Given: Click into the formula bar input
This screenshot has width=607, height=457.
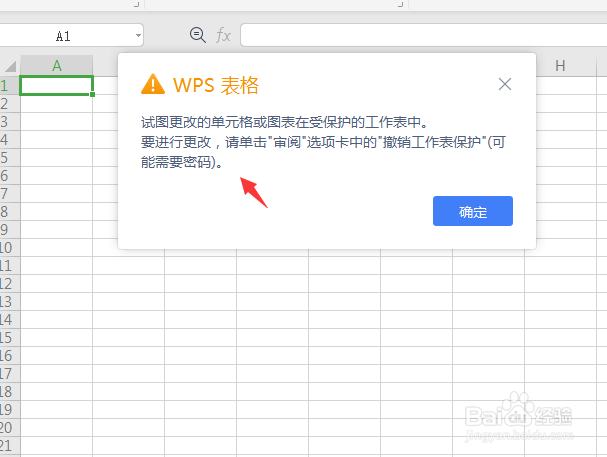Looking at the screenshot, I should click(424, 35).
